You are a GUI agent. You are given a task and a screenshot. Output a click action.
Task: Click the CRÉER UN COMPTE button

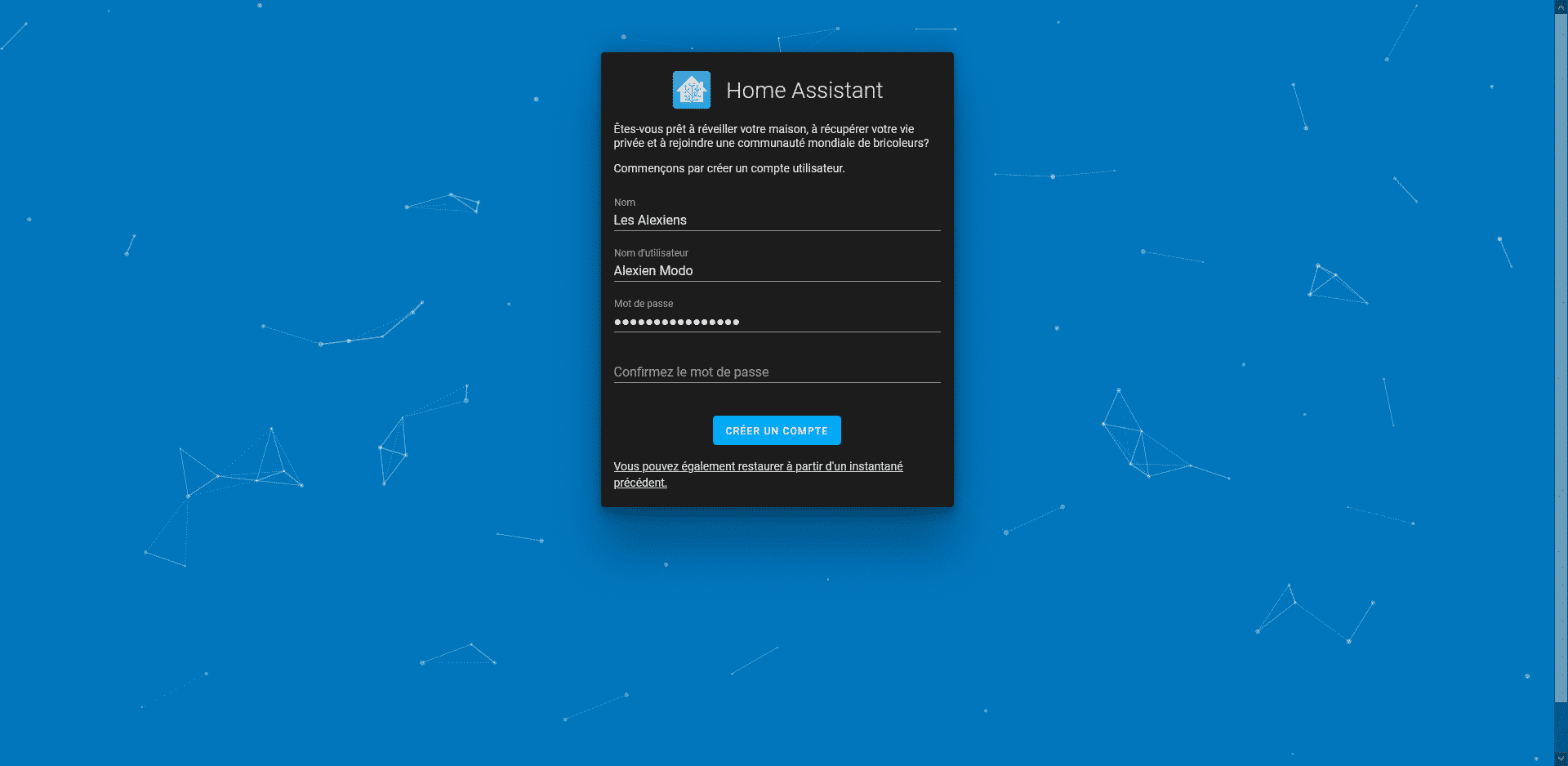point(777,430)
